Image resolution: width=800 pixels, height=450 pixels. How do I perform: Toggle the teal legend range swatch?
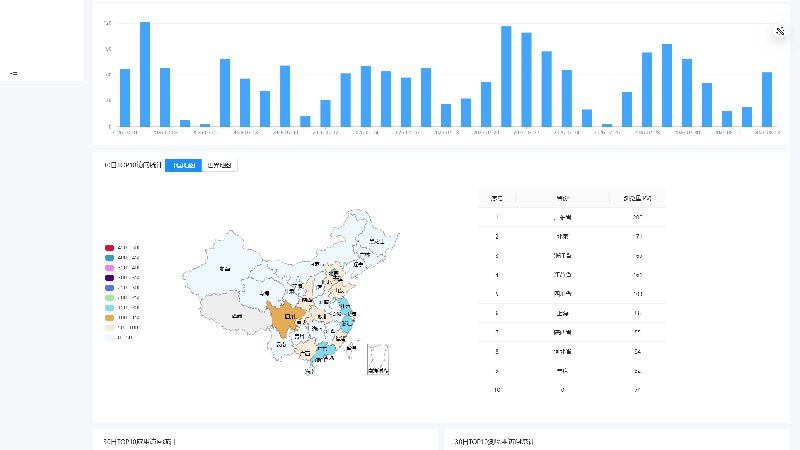coord(109,258)
